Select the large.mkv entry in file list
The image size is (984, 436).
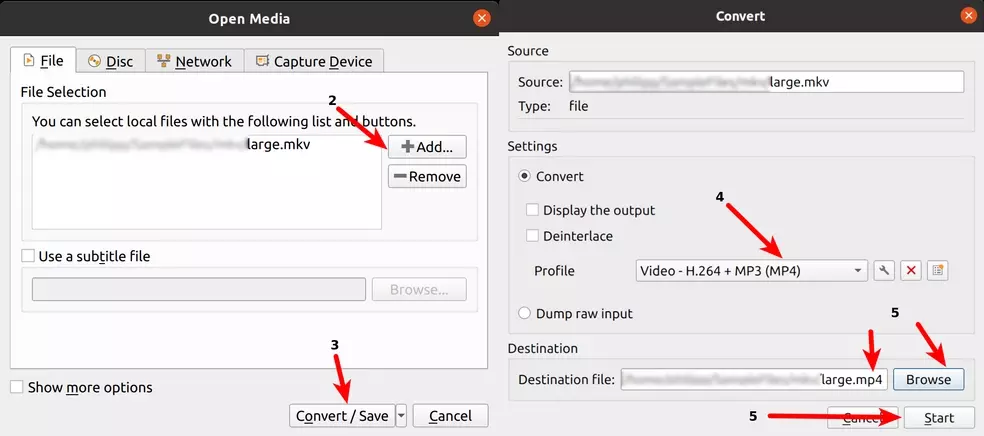206,144
